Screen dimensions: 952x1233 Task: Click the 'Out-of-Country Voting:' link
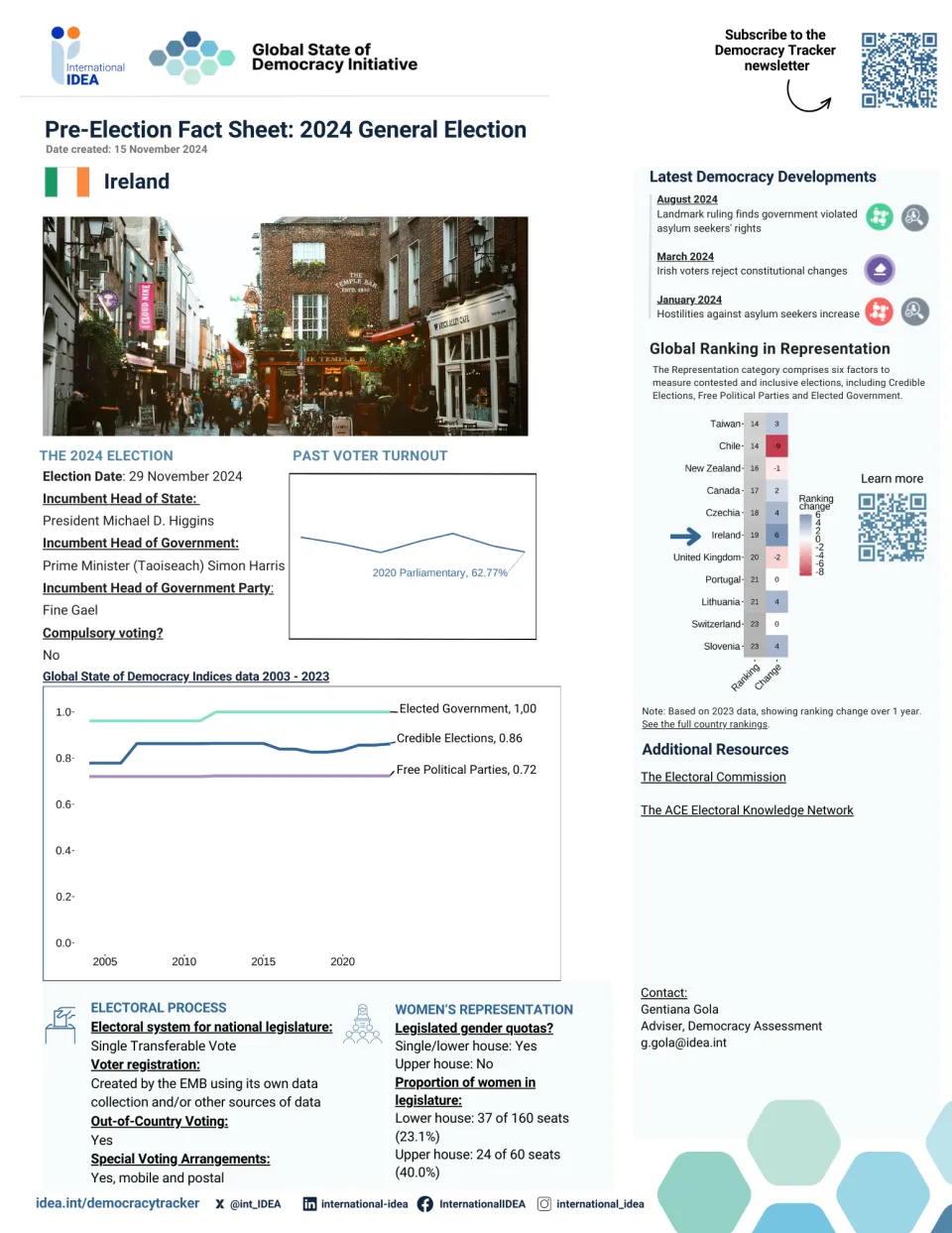160,1122
